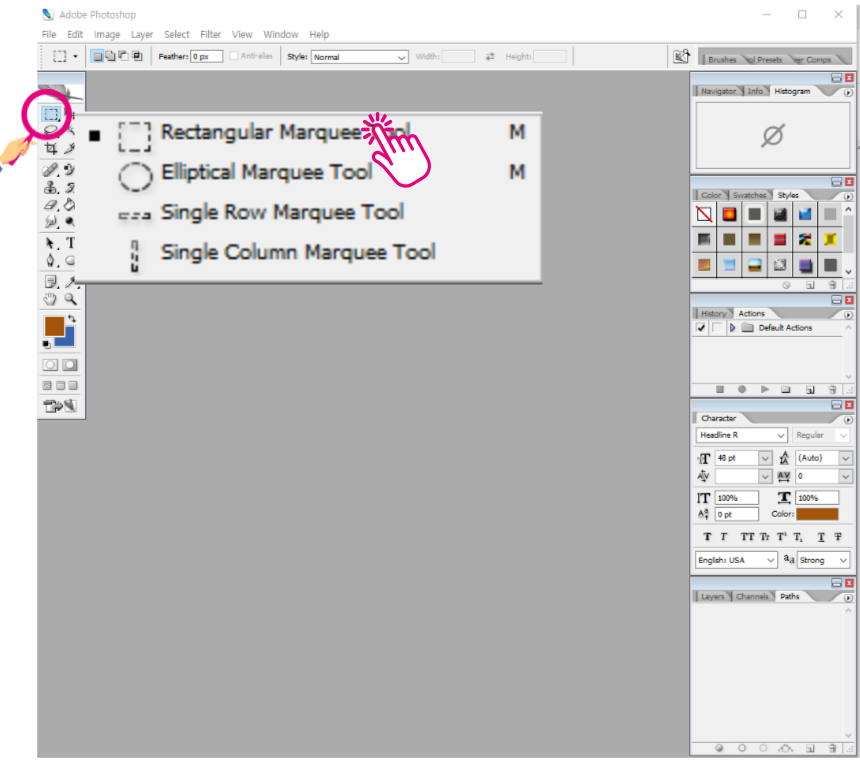Select the Rectangular Marquee tool in the toolbox

click(x=51, y=114)
